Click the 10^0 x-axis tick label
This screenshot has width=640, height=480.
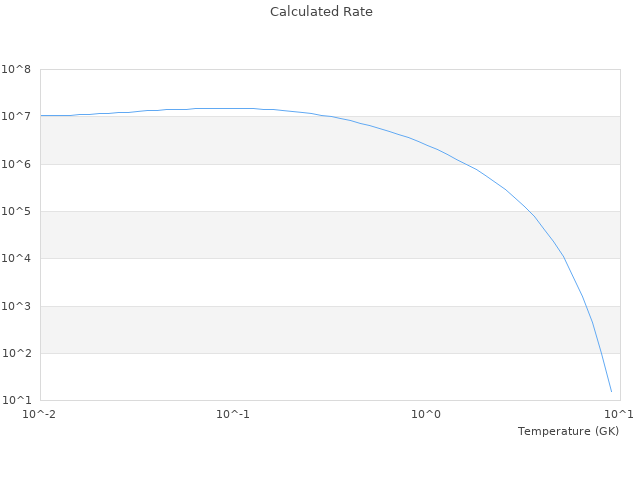point(427,414)
